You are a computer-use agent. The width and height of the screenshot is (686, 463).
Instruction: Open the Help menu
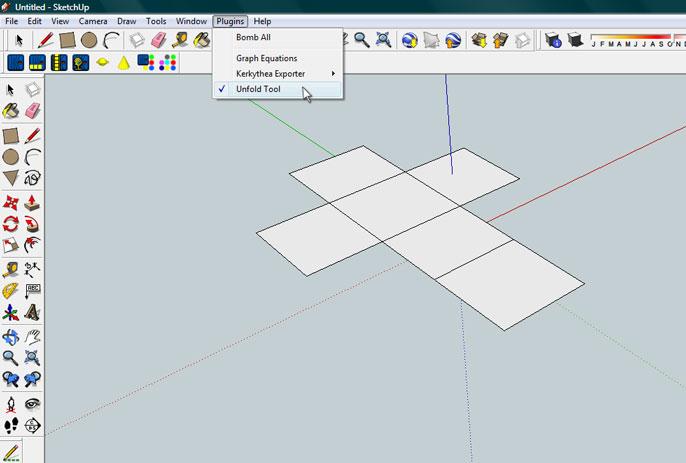pos(262,21)
